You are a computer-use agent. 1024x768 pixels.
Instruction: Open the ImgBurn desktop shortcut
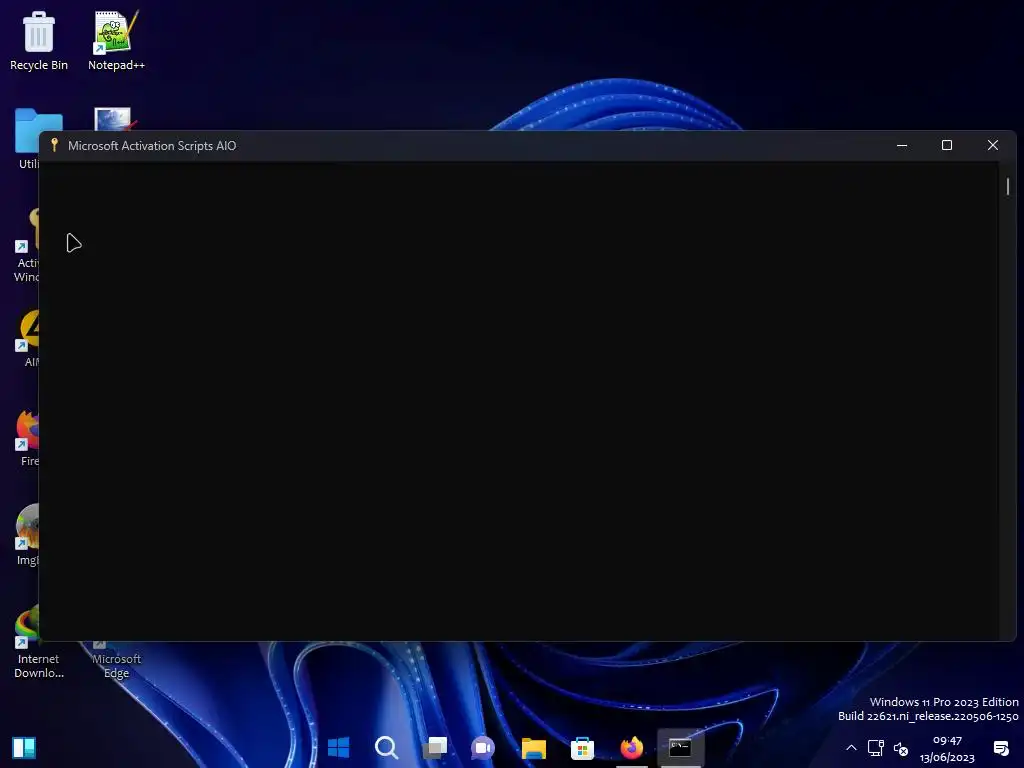(26, 536)
